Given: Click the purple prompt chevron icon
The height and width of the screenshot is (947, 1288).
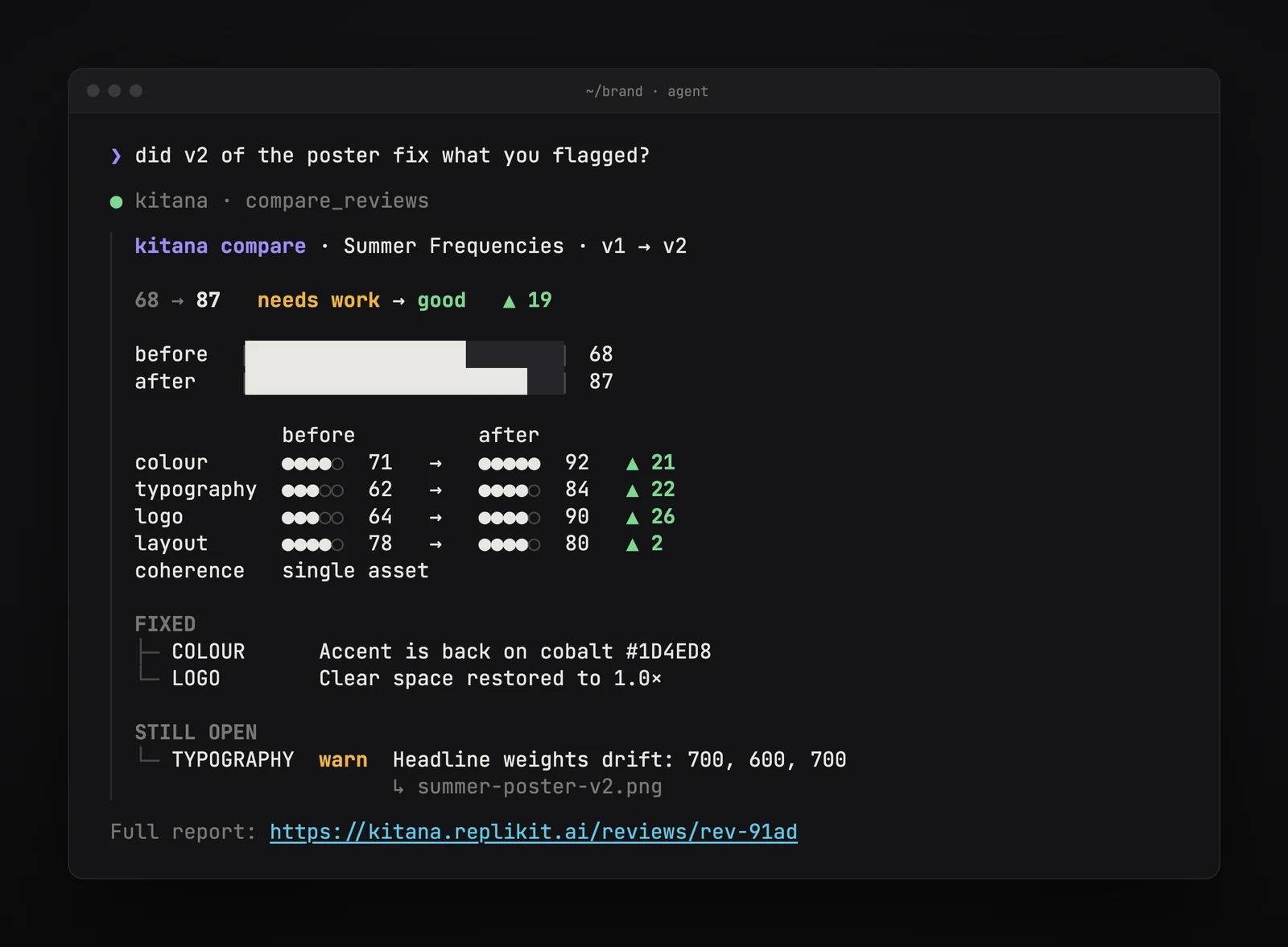Looking at the screenshot, I should coord(116,156).
